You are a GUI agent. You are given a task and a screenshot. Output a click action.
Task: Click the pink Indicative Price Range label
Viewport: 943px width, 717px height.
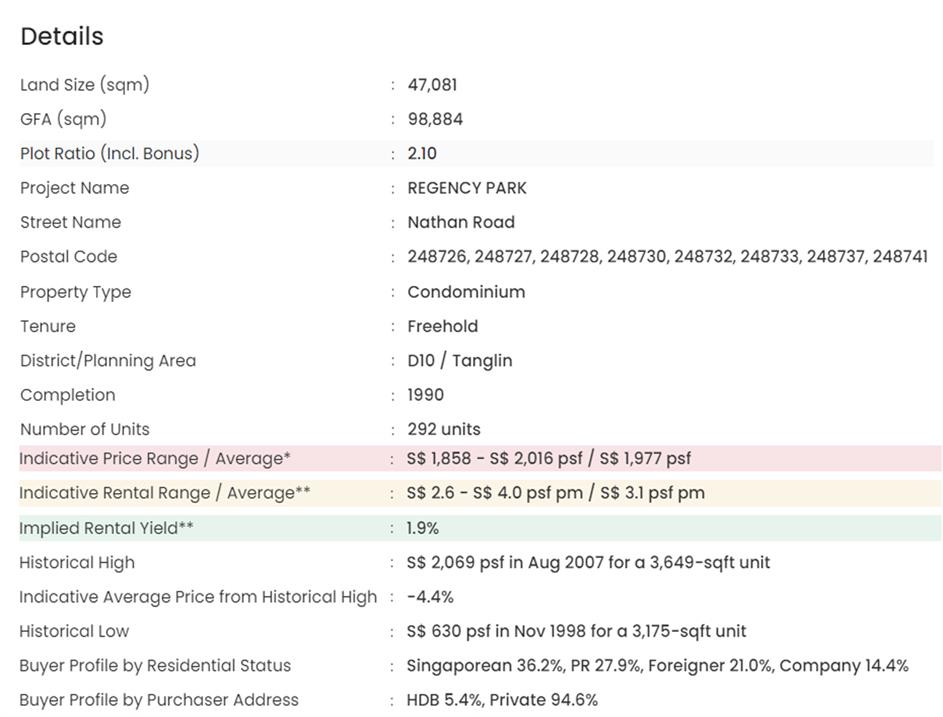(x=155, y=458)
